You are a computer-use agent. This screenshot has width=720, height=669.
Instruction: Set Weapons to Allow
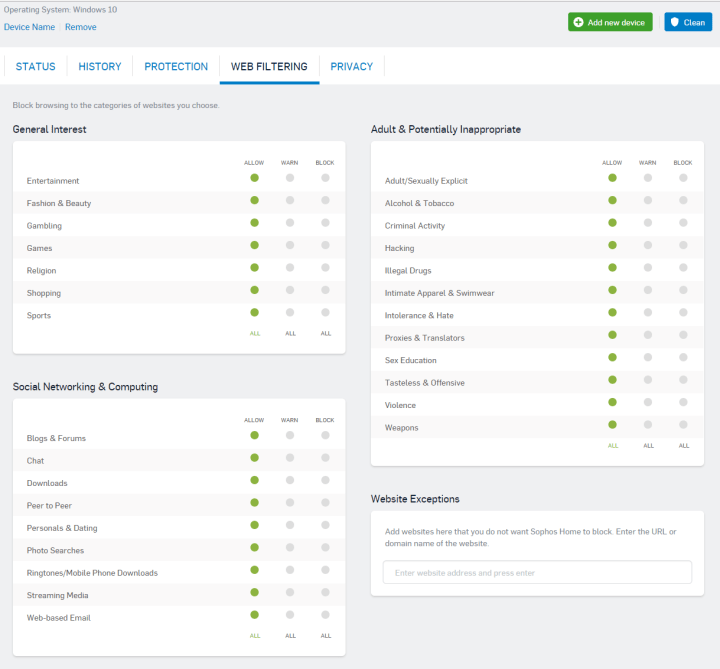612,425
